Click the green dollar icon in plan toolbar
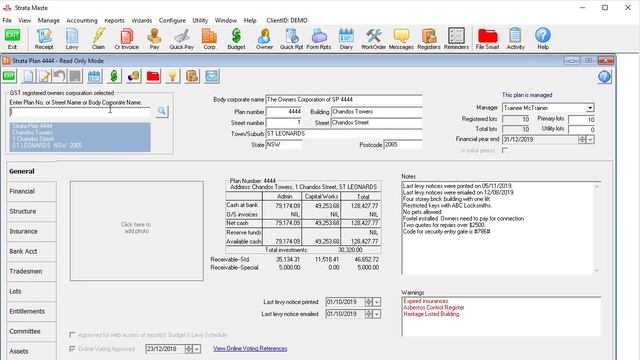The height and width of the screenshot is (360, 640). [x=114, y=76]
